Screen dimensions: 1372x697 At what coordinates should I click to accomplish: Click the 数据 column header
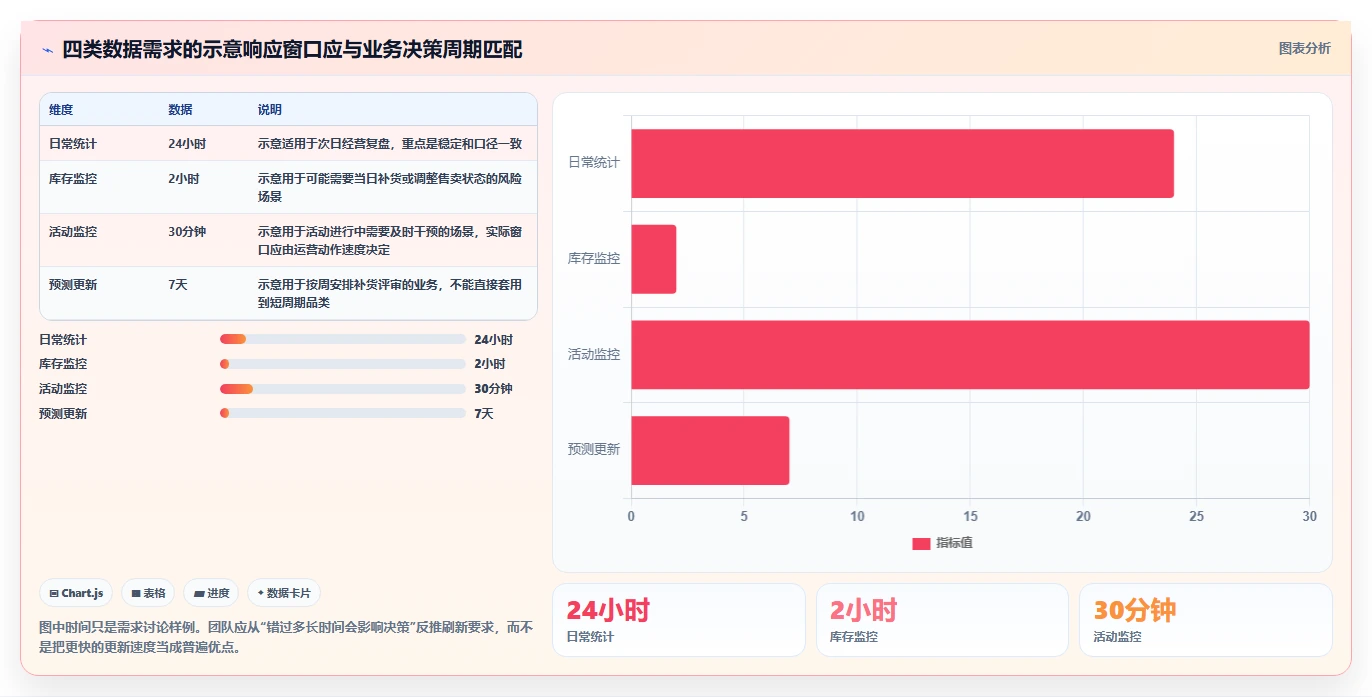181,110
